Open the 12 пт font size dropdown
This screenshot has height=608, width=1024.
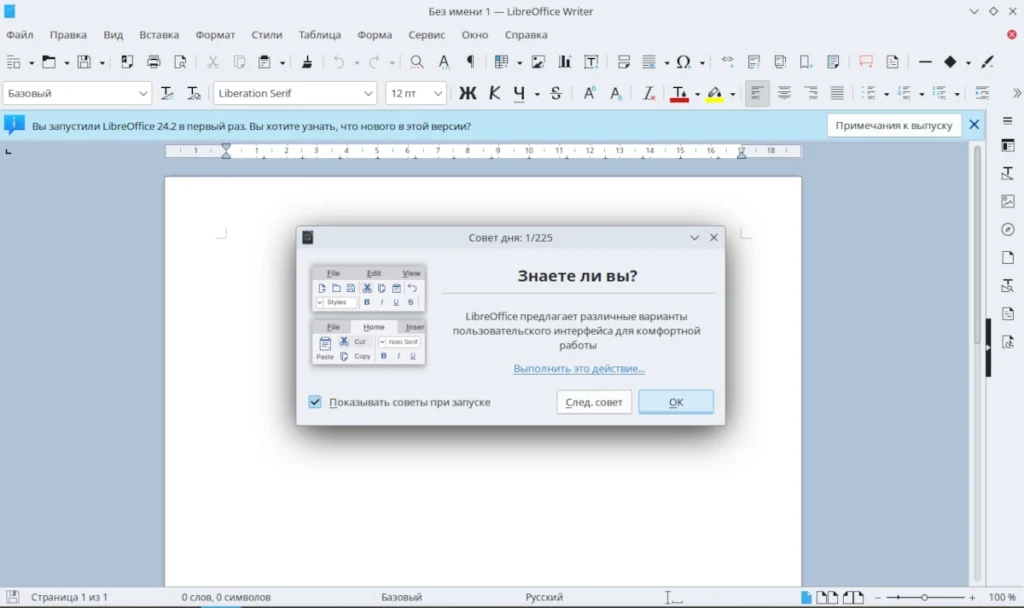tap(438, 93)
